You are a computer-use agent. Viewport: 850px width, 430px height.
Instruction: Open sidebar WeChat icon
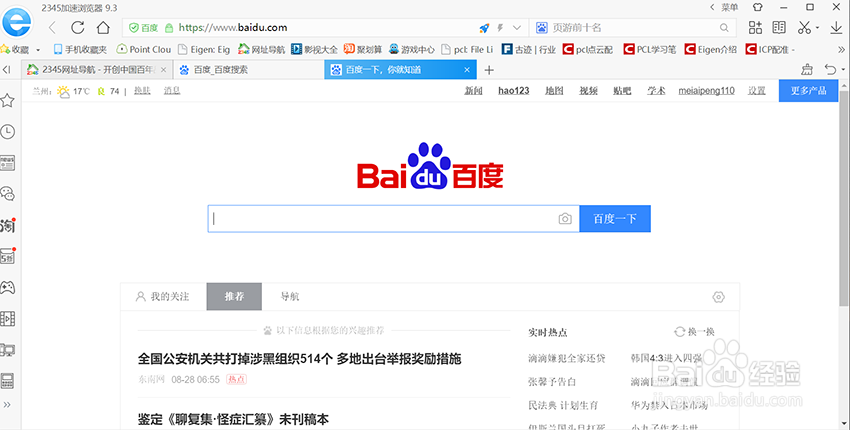pyautogui.click(x=8, y=194)
